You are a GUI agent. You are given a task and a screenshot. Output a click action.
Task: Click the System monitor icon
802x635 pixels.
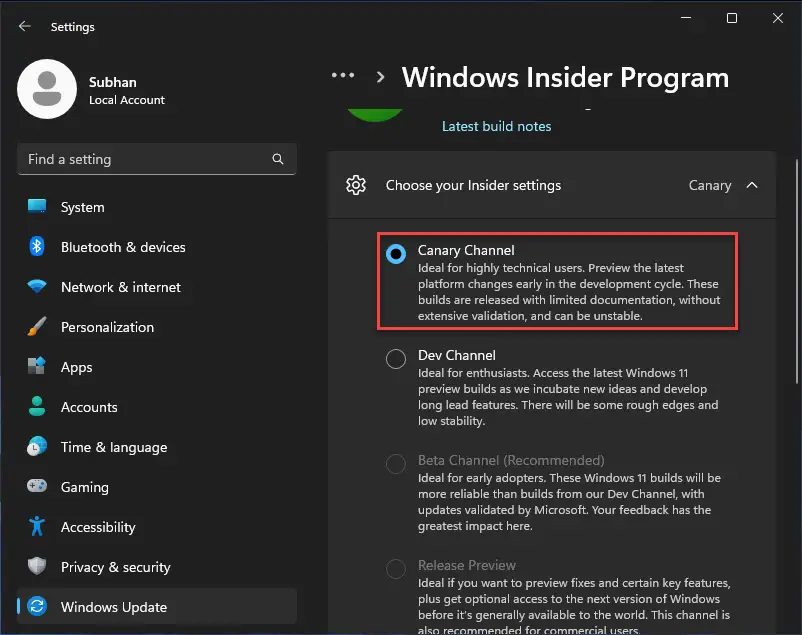point(37,206)
